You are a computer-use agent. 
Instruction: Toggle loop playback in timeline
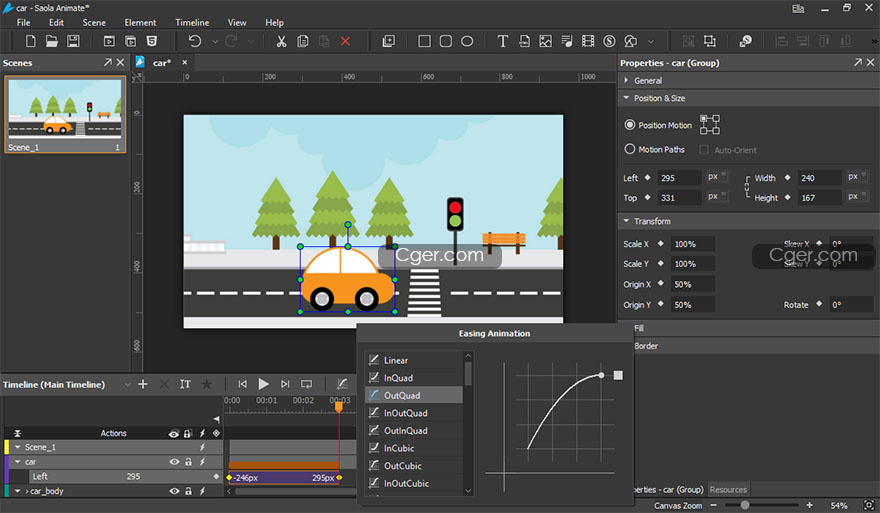[x=306, y=384]
